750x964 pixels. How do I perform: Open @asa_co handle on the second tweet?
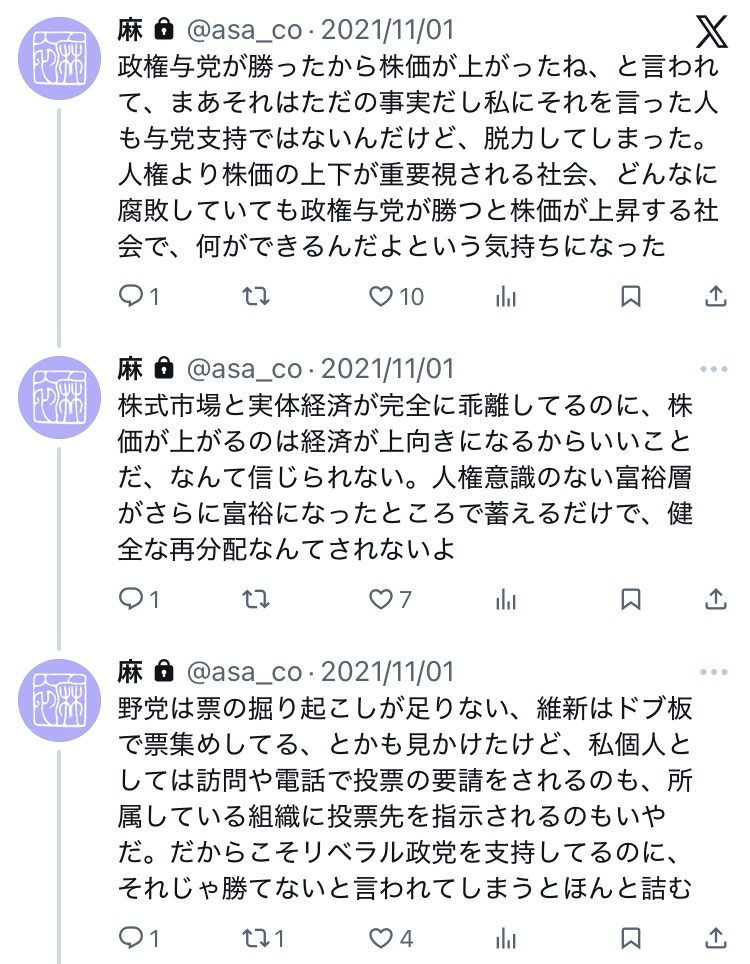(x=244, y=369)
